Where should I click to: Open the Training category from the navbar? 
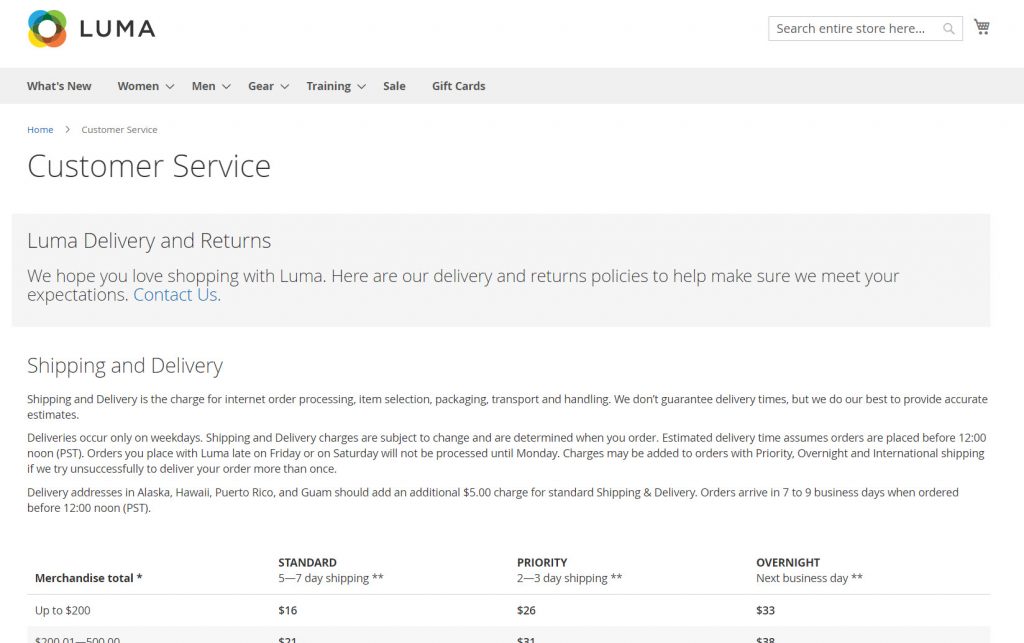click(330, 86)
